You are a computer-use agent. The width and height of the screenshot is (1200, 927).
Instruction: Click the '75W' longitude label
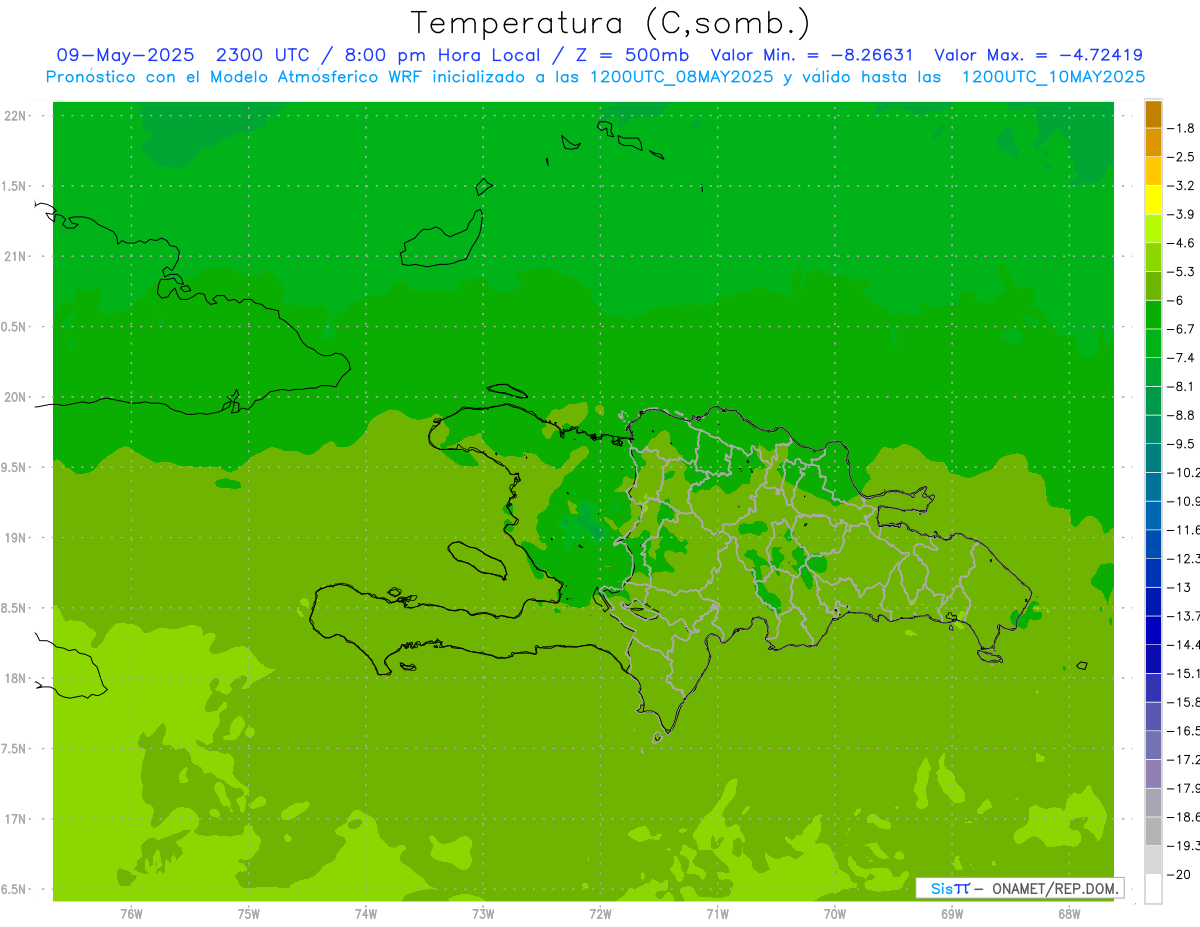coord(248,914)
